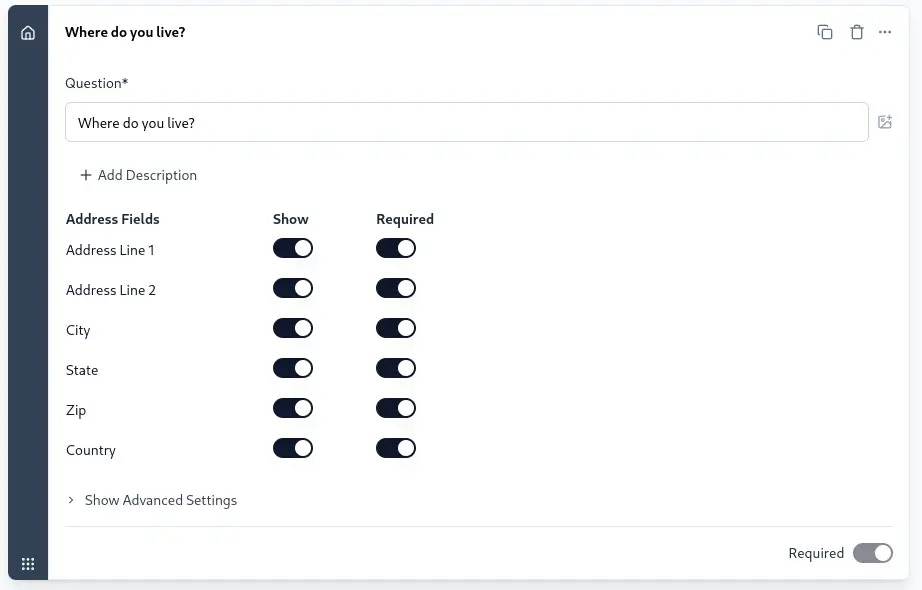
Task: Hide the Address Line 1 field
Action: pyautogui.click(x=292, y=248)
